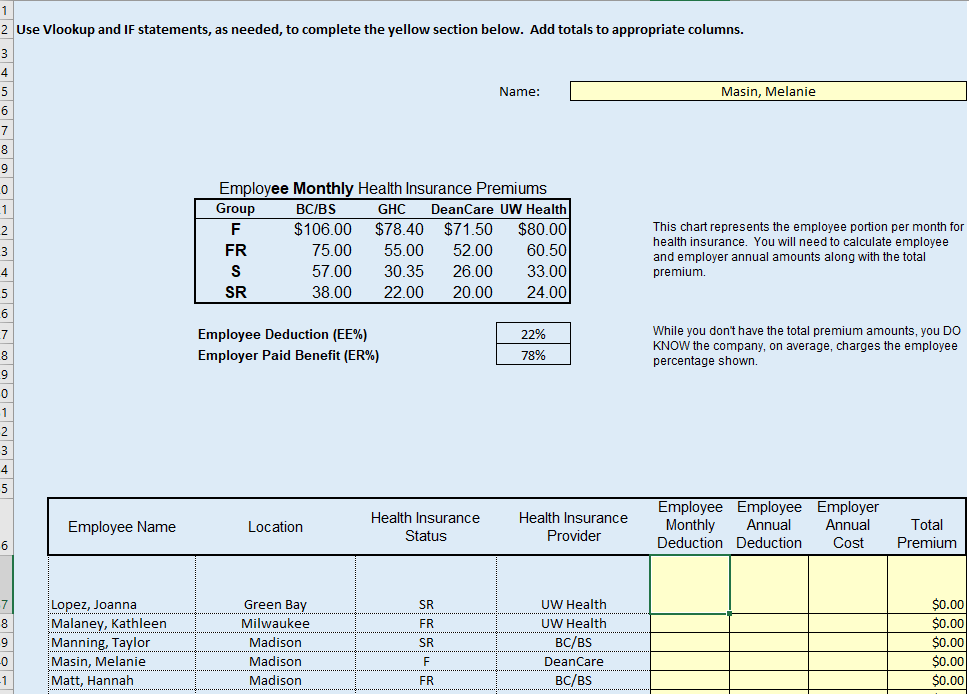Select the Malaney, Kathleen cell
This screenshot has width=969, height=694.
122,623
